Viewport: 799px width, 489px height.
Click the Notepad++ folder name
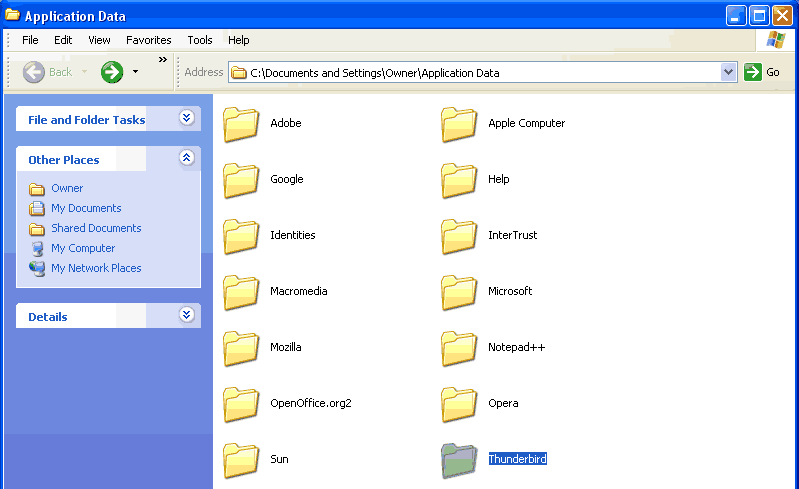516,347
